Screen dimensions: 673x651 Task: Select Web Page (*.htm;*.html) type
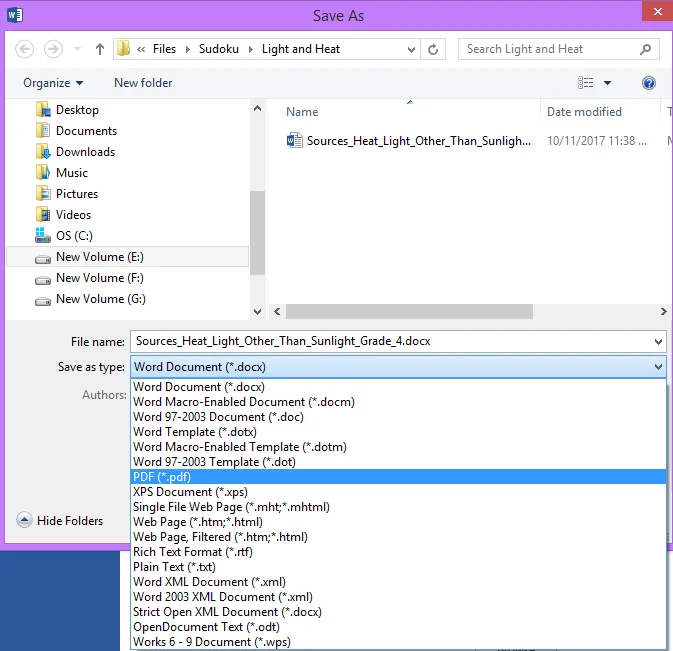point(398,522)
